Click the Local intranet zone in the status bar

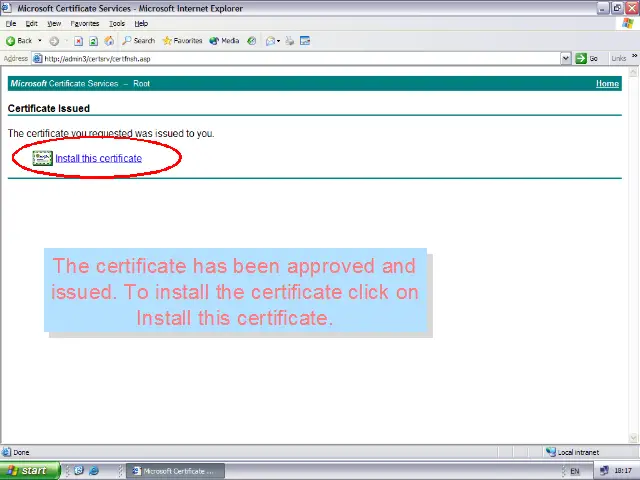pos(573,452)
